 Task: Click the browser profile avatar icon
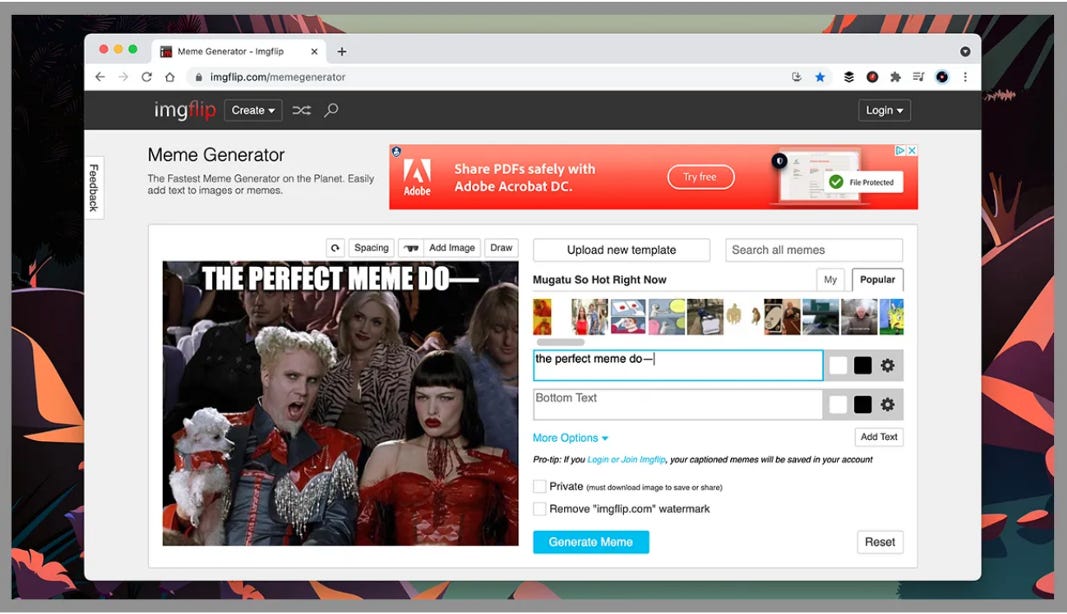point(942,77)
